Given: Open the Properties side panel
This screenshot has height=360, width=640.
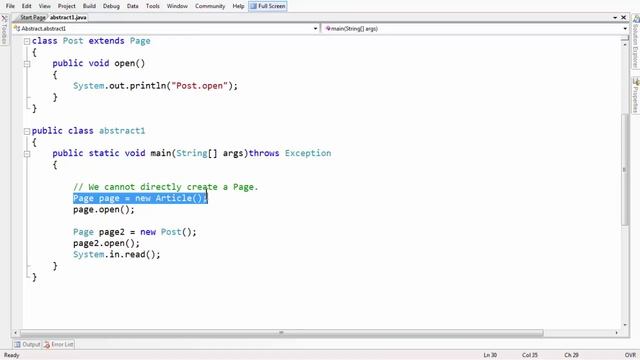Looking at the screenshot, I should pyautogui.click(x=636, y=95).
